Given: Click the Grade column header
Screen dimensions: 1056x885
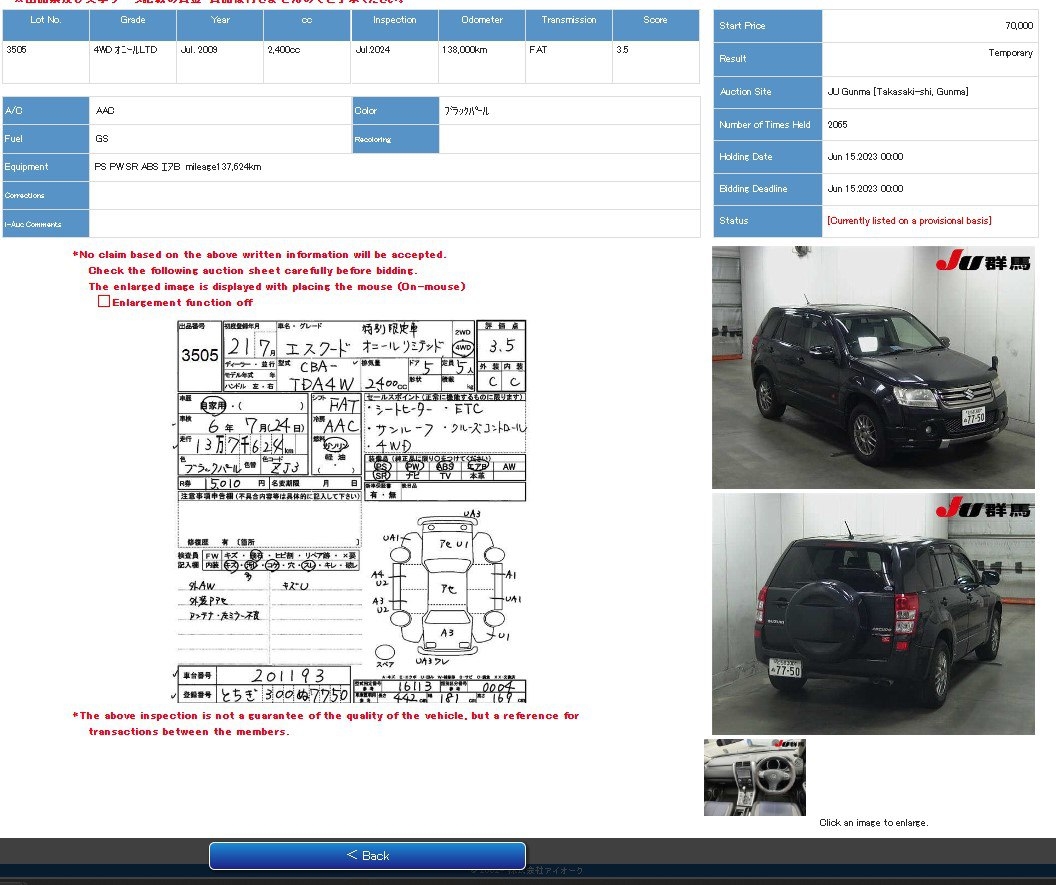Looking at the screenshot, I should (133, 20).
